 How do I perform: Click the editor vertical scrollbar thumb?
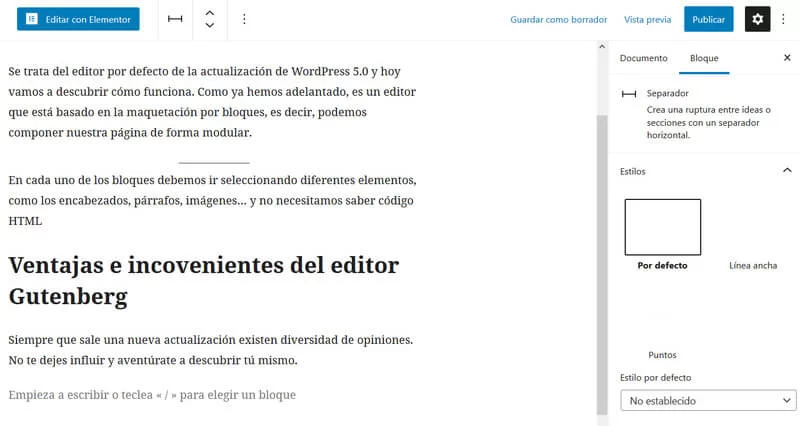point(602,265)
